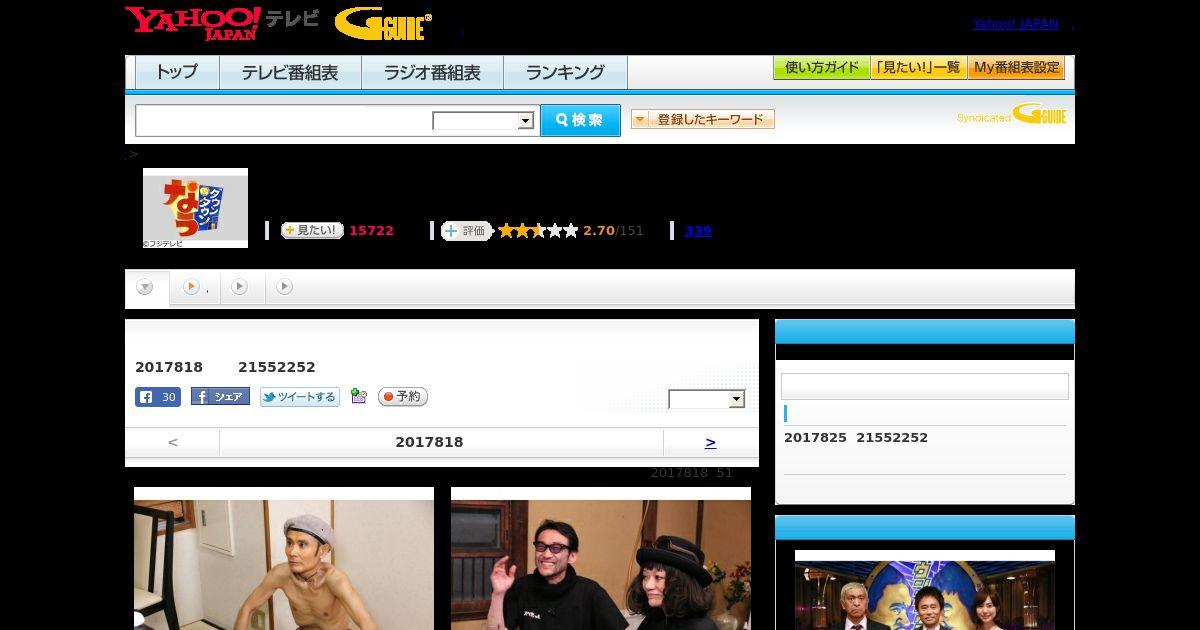Click the 見たい! plus button
The image size is (1200, 630).
click(x=312, y=231)
